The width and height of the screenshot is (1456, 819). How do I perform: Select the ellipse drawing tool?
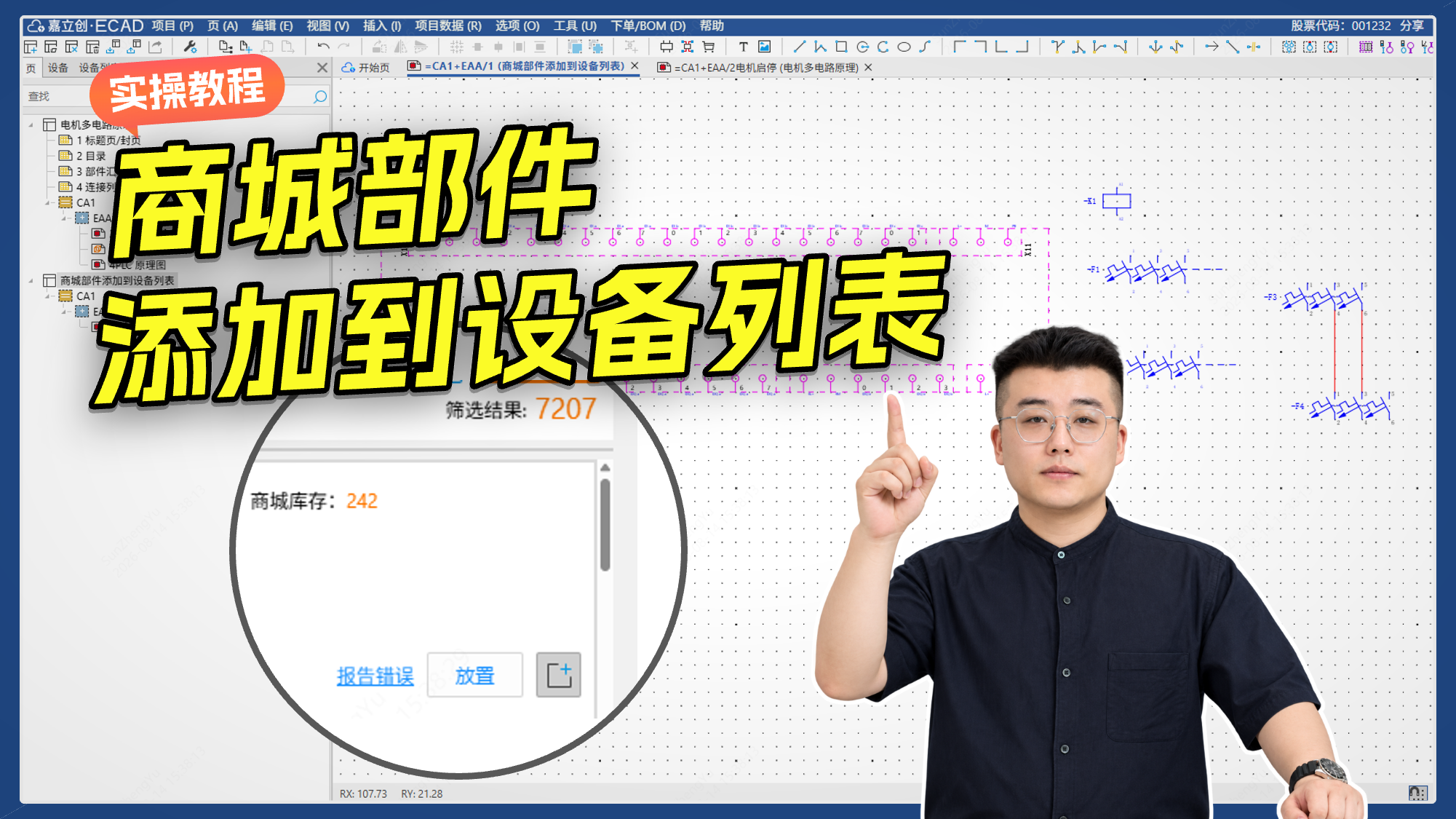coord(904,47)
